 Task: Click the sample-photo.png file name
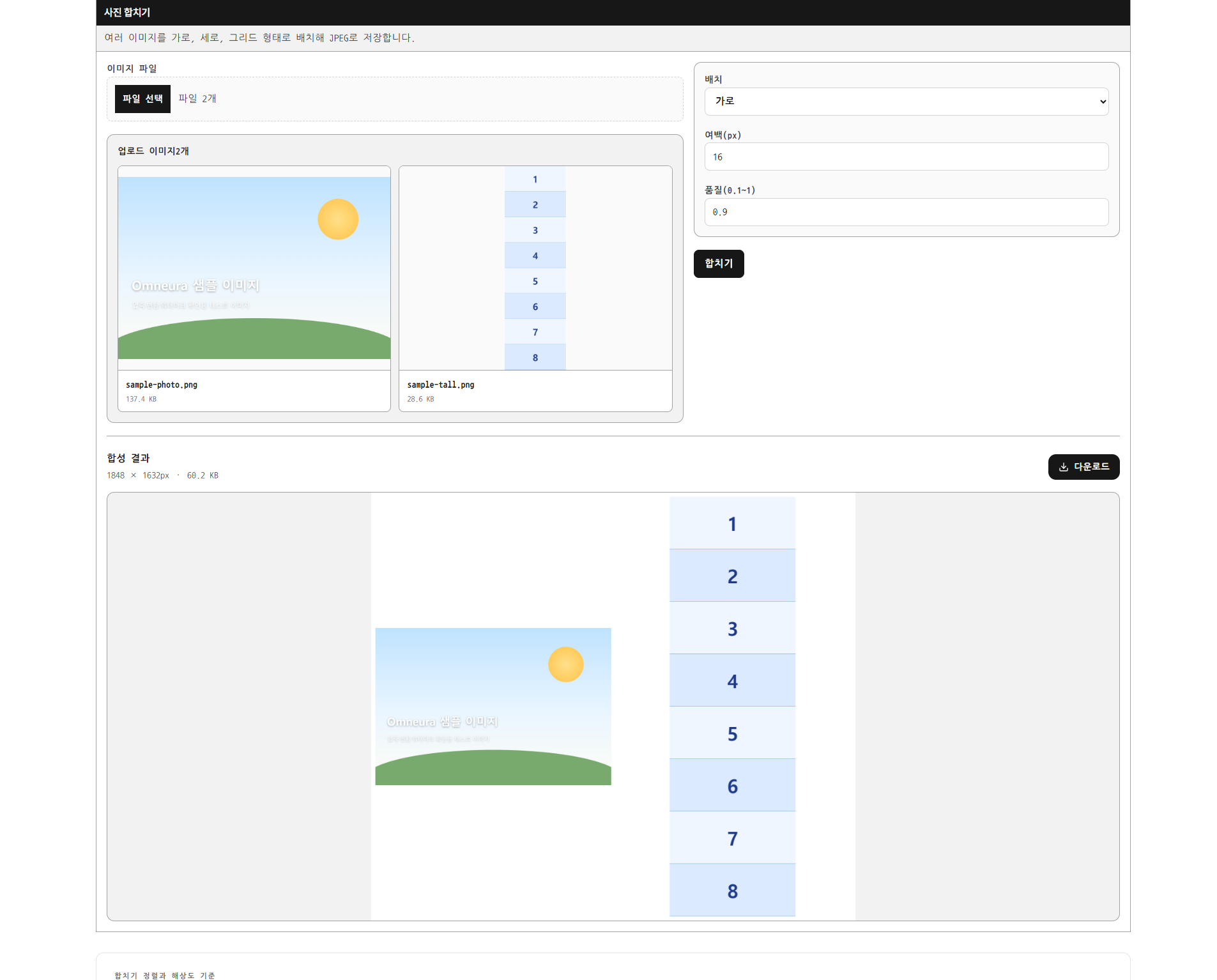coord(162,385)
